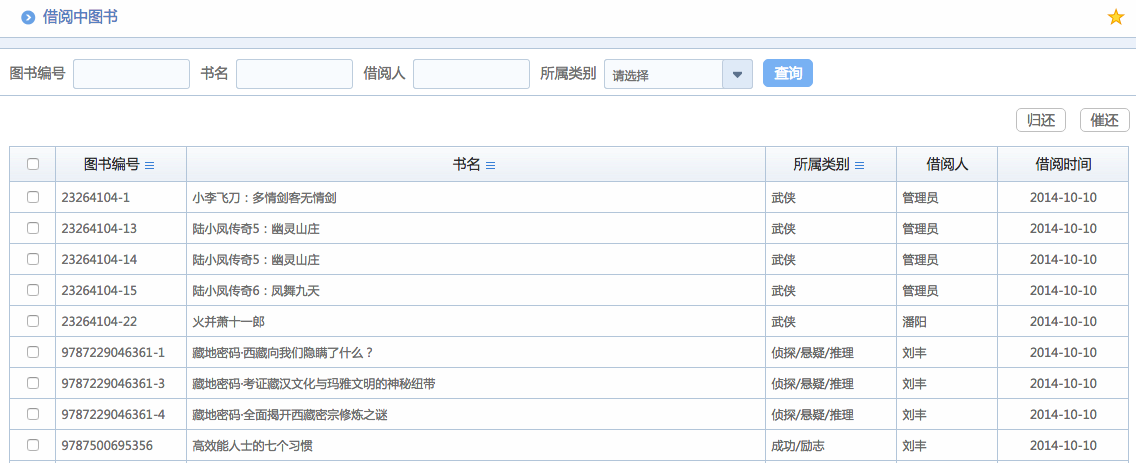The height and width of the screenshot is (463, 1136).
Task: Click the gold star favorite icon
Action: click(1116, 17)
